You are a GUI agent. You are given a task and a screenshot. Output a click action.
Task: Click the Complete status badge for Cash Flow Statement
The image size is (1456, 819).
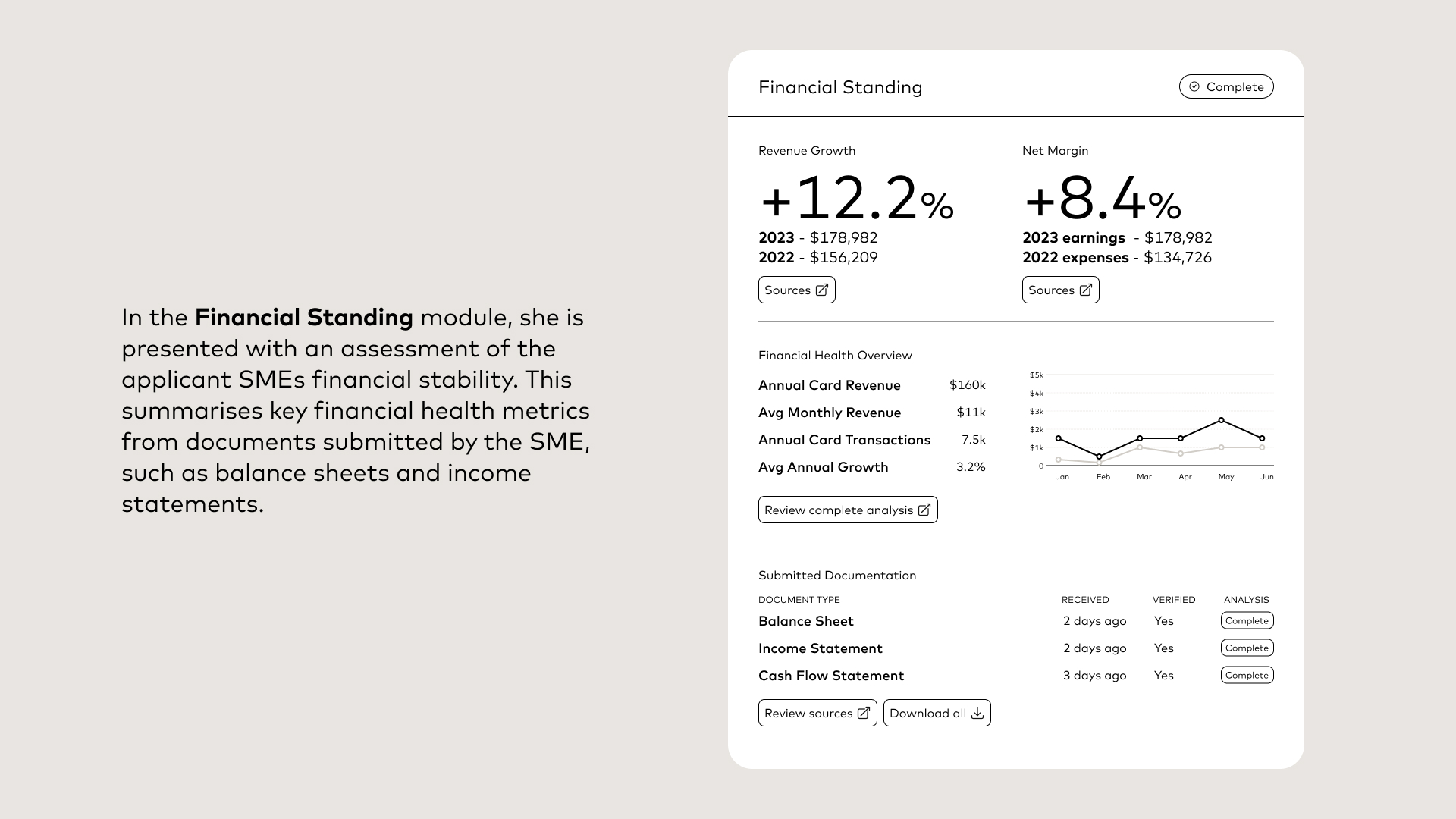(x=1247, y=675)
